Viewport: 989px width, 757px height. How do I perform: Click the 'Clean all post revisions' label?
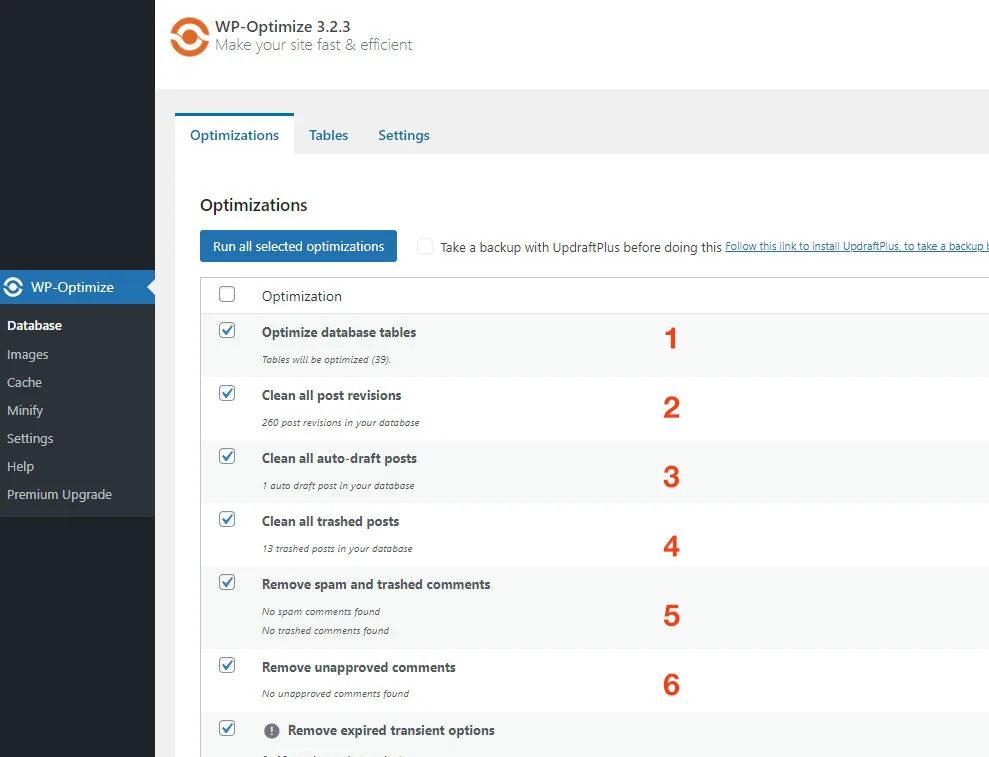331,396
